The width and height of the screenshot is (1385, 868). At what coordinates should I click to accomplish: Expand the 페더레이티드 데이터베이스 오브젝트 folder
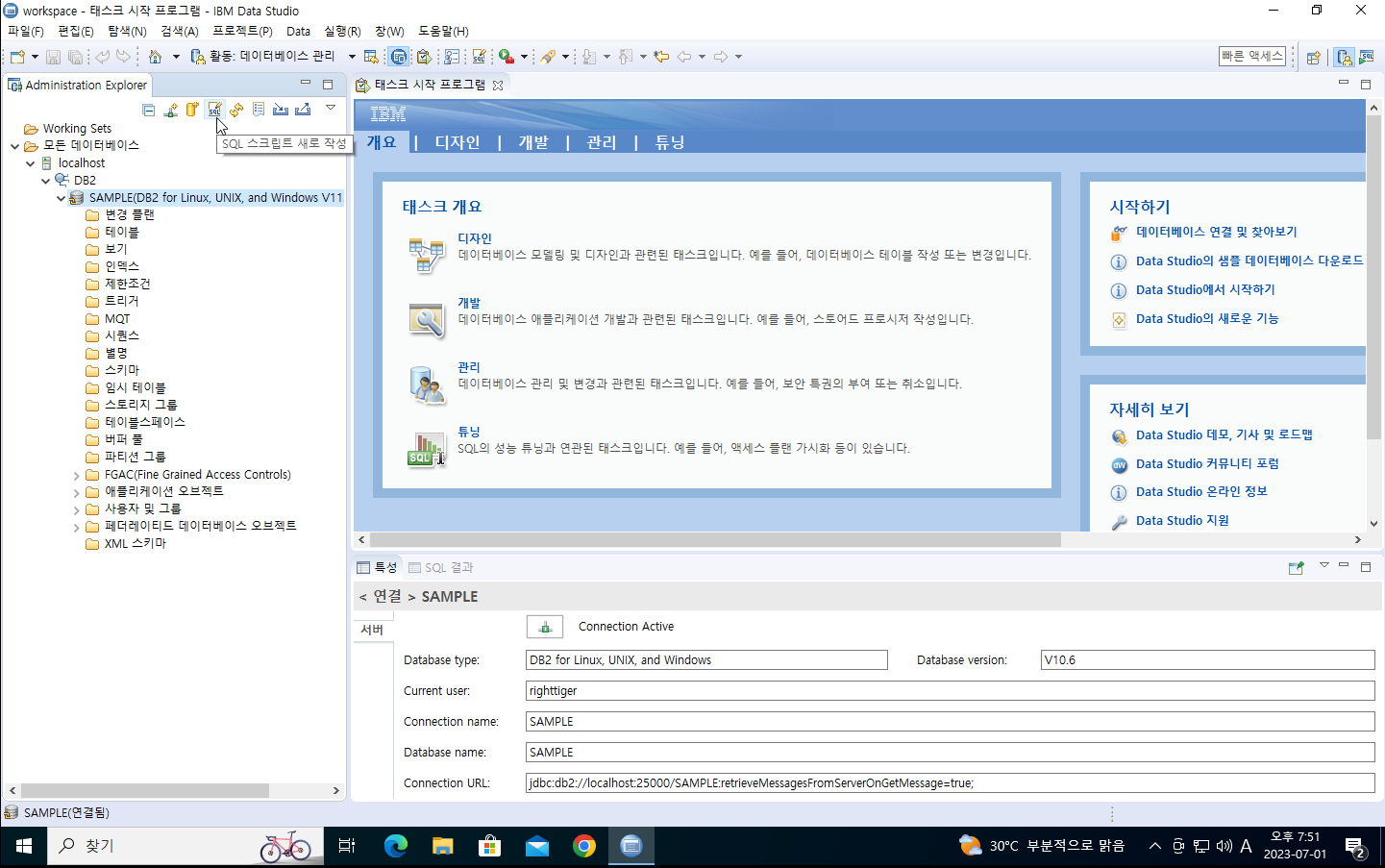77,527
